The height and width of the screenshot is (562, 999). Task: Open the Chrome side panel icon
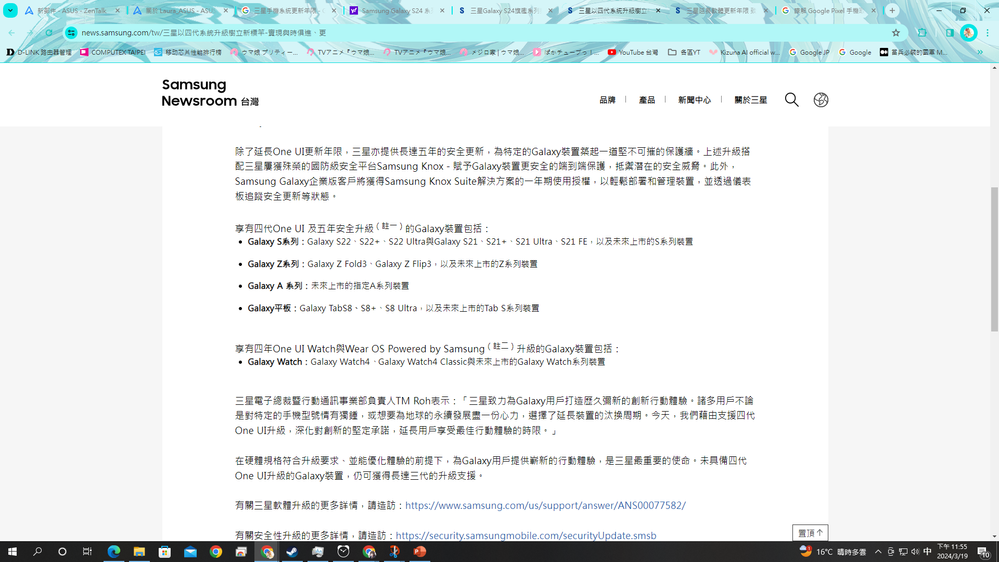pyautogui.click(x=949, y=32)
